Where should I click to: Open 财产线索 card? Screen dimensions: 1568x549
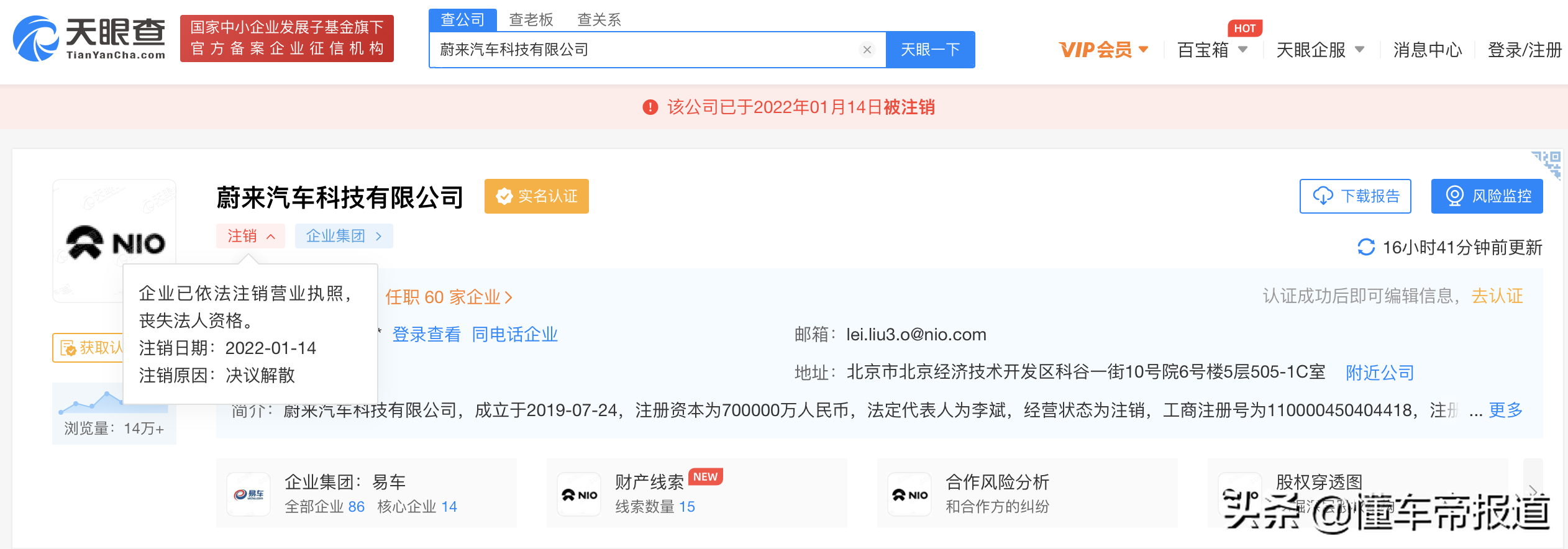tap(697, 493)
